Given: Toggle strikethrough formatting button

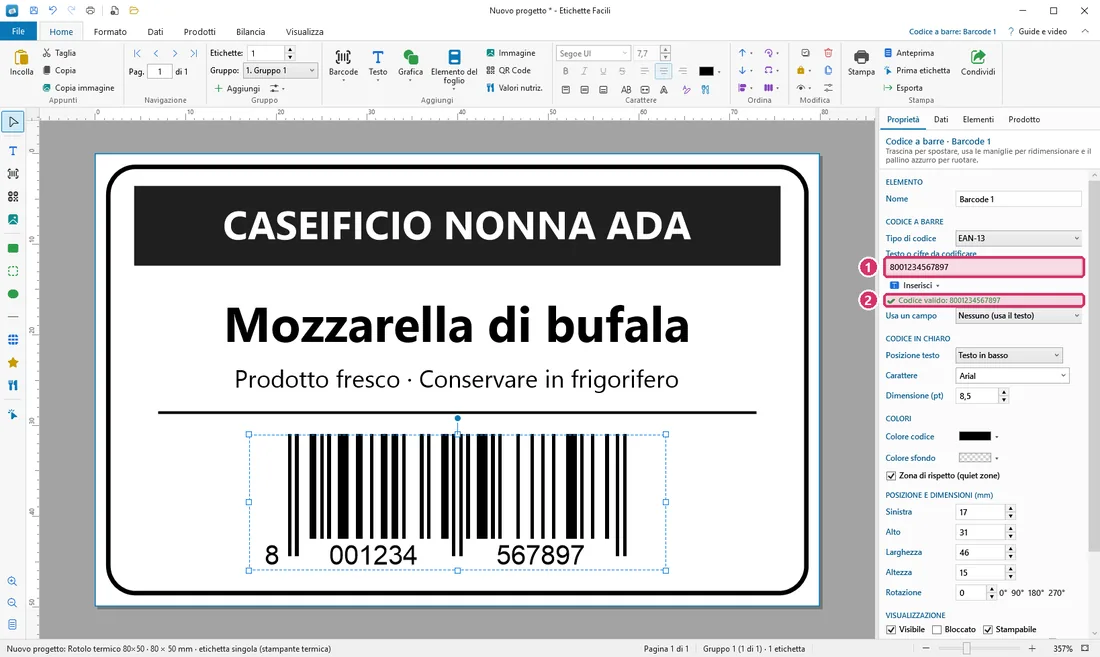Looking at the screenshot, I should pyautogui.click(x=622, y=71).
